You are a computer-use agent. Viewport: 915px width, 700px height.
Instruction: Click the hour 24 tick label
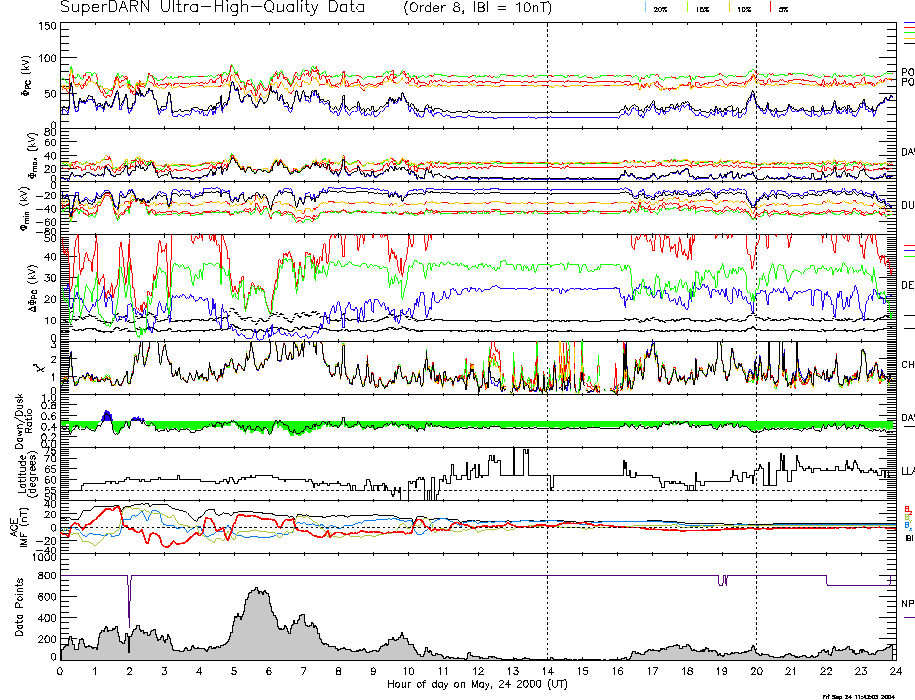pyautogui.click(x=894, y=671)
